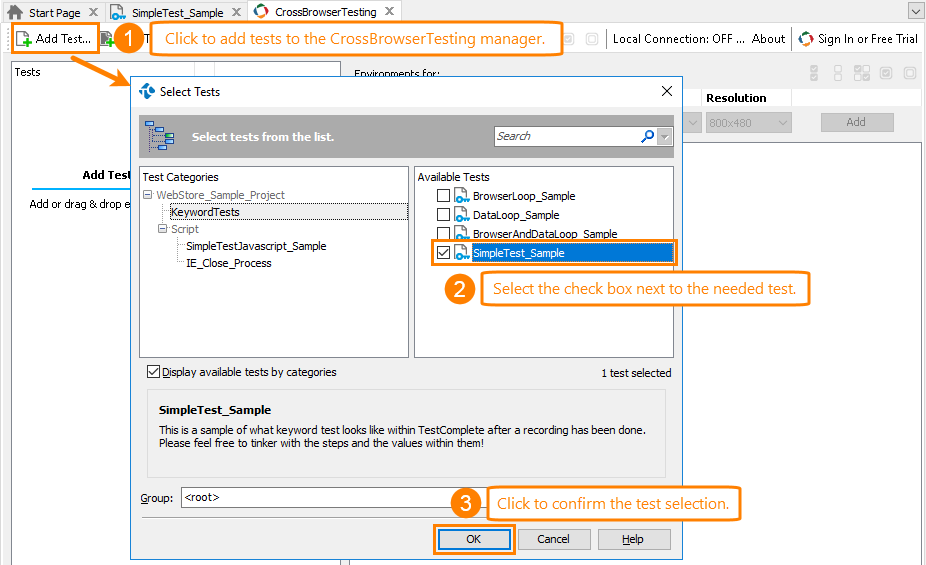Open the search options dropdown arrow
The image size is (926, 565).
point(666,137)
